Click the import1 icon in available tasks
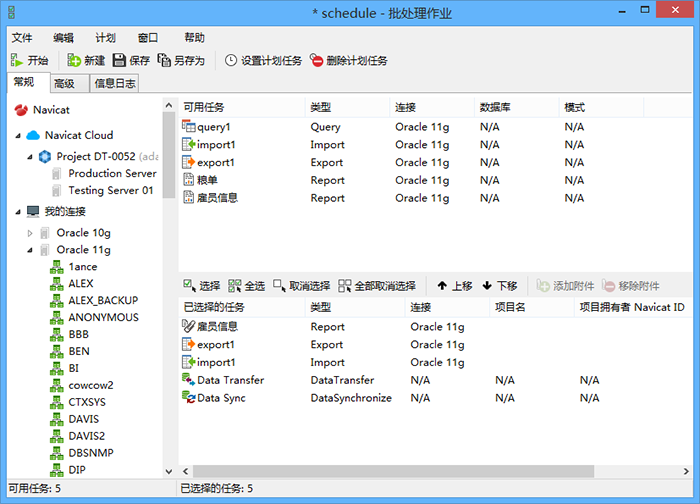 (189, 145)
